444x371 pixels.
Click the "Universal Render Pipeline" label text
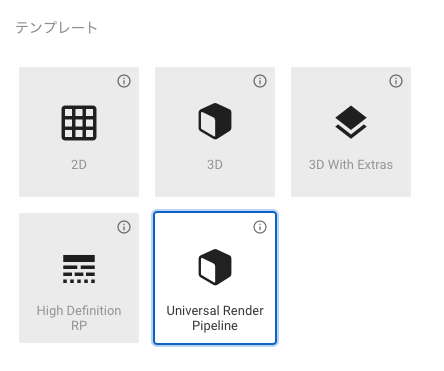tap(215, 318)
